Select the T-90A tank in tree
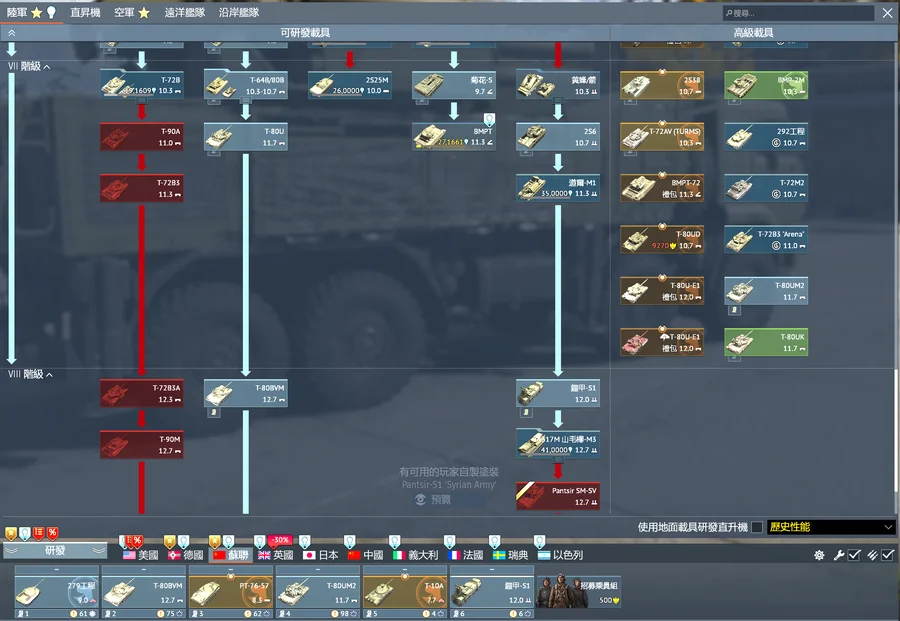900x621 pixels. pos(141,137)
